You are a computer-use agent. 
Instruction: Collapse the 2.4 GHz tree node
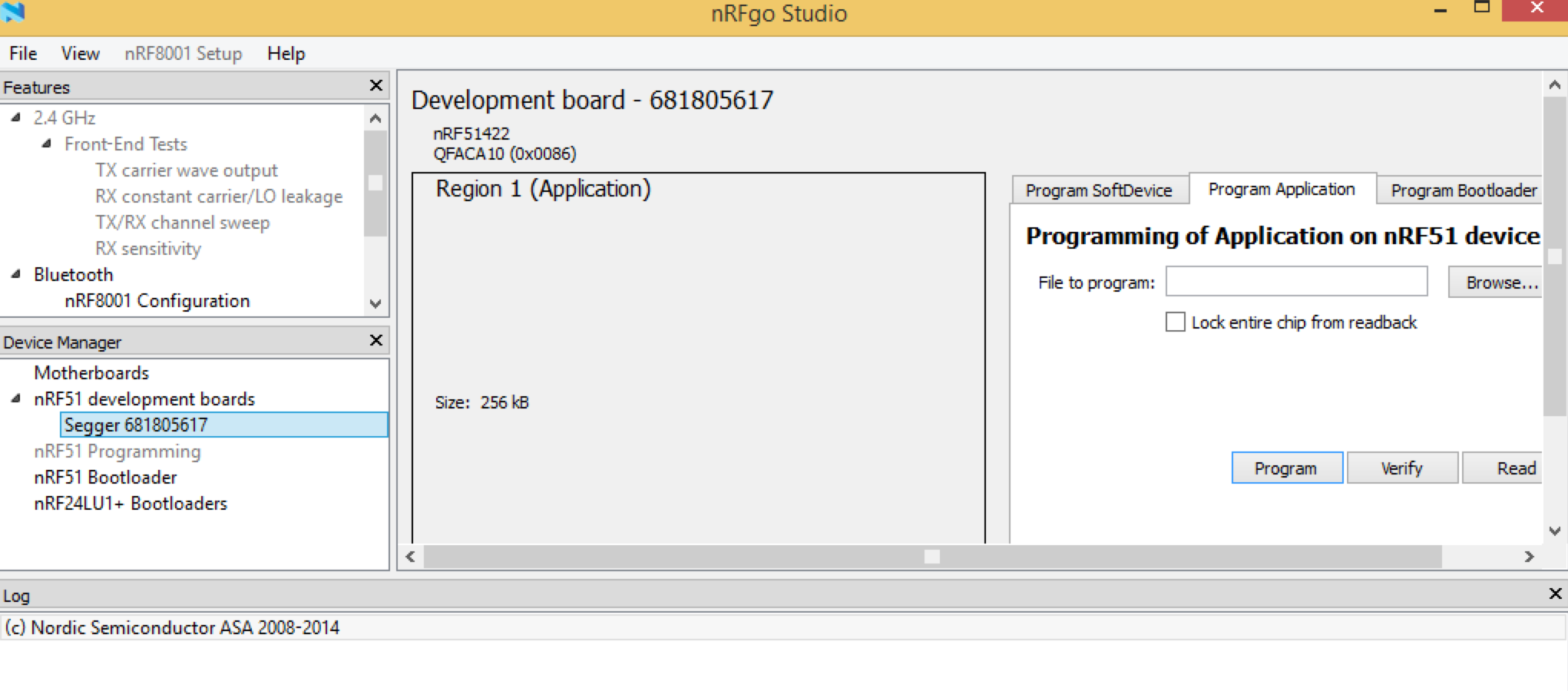[x=15, y=117]
